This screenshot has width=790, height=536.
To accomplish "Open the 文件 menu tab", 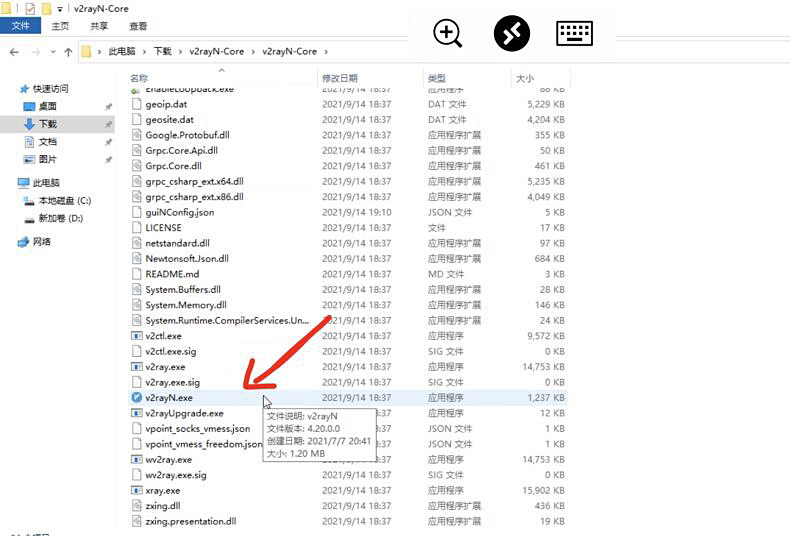I will click(x=21, y=26).
